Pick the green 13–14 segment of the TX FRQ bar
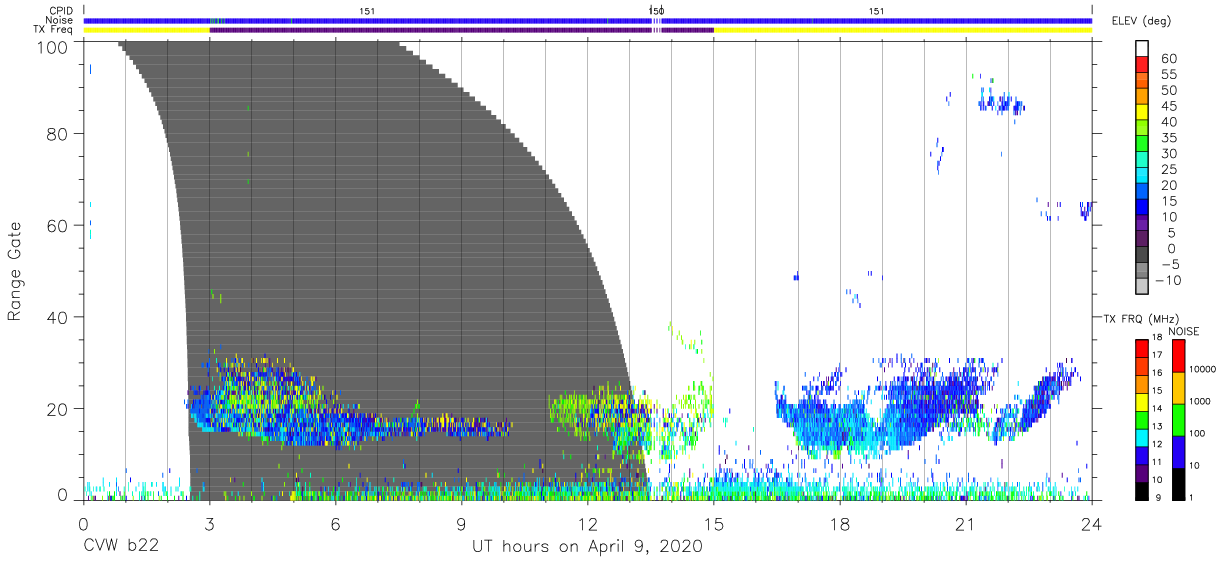 tap(1142, 420)
